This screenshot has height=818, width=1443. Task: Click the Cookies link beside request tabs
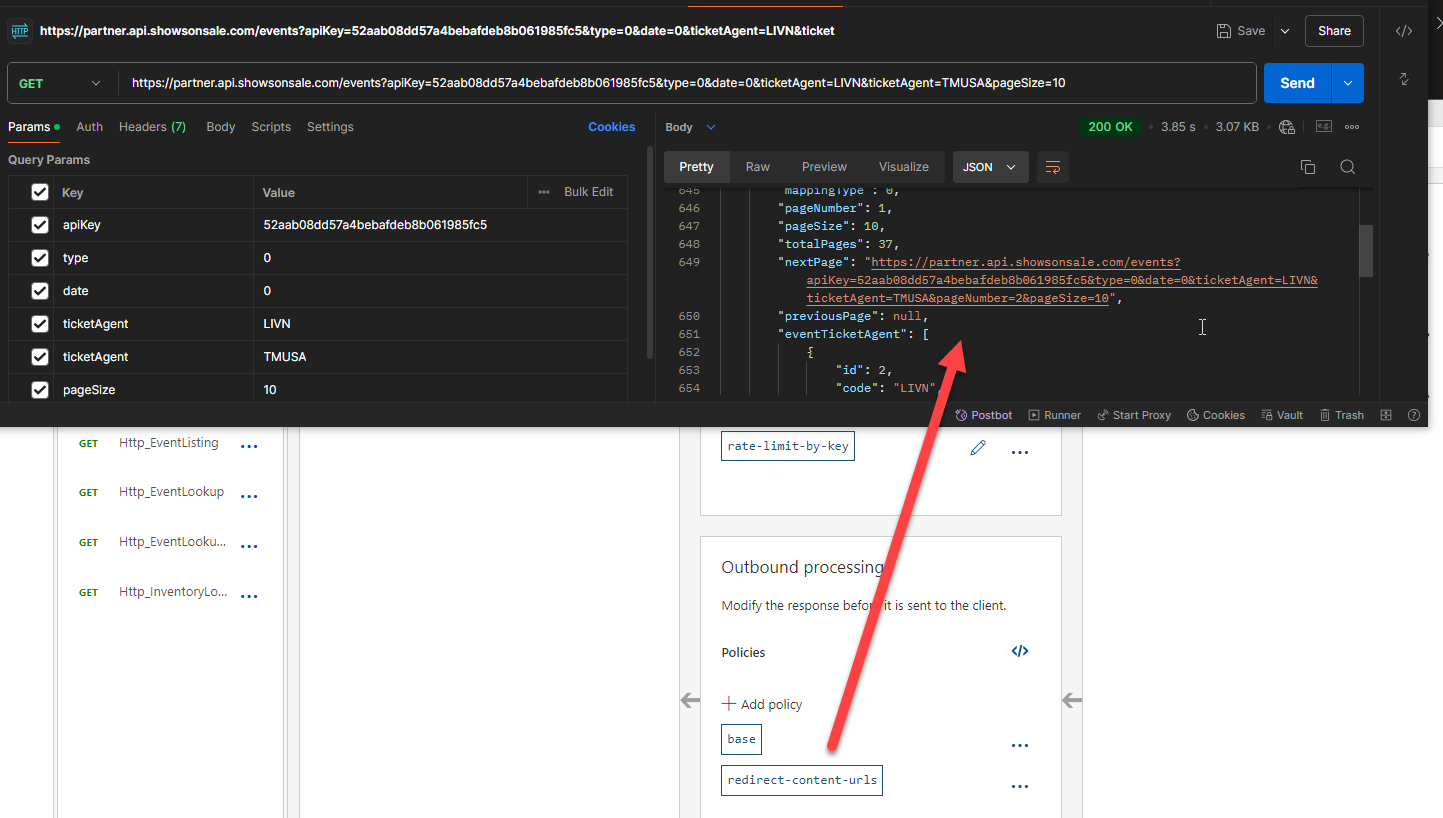point(612,127)
